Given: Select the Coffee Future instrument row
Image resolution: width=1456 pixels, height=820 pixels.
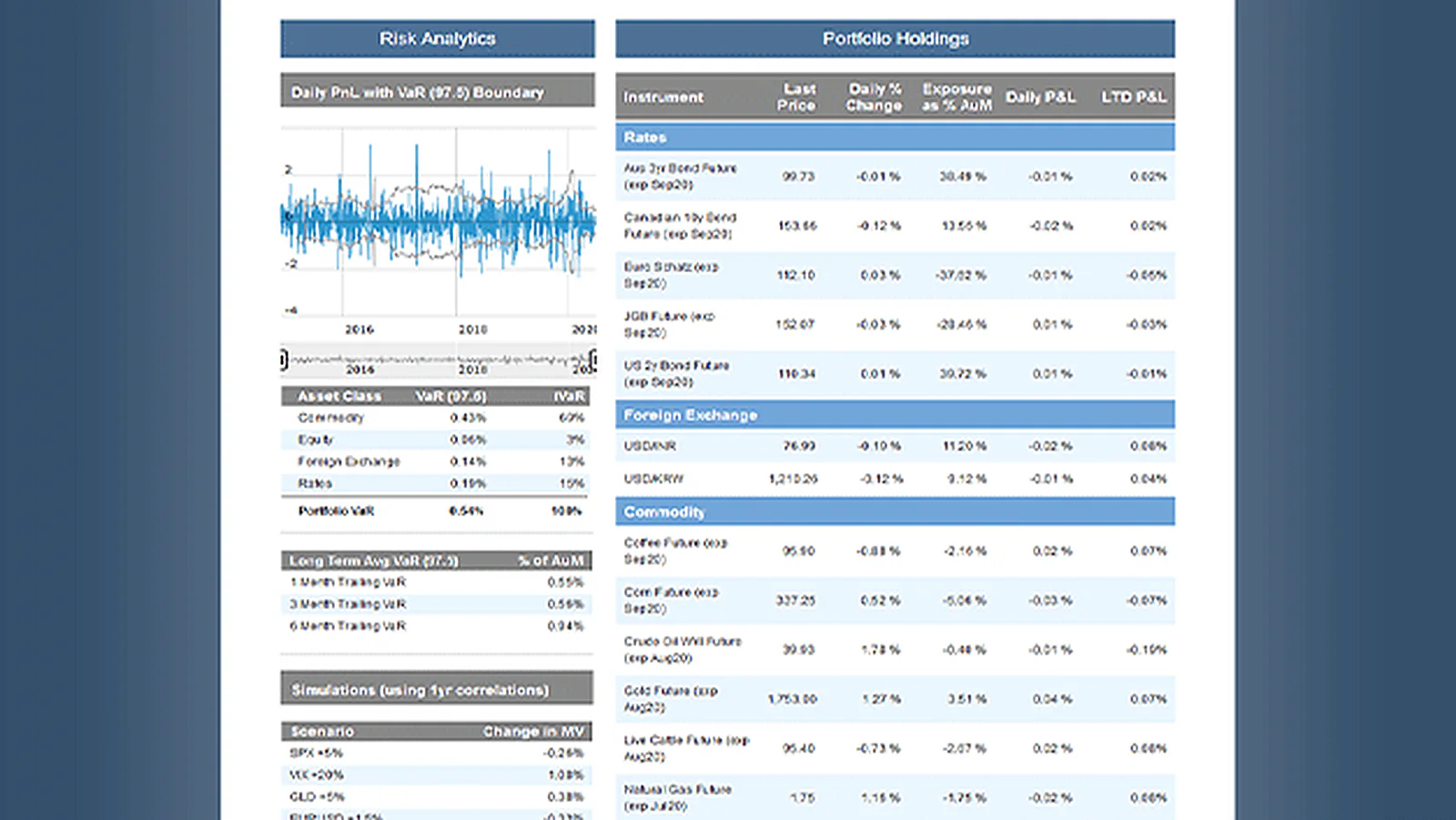Looking at the screenshot, I should (x=895, y=552).
